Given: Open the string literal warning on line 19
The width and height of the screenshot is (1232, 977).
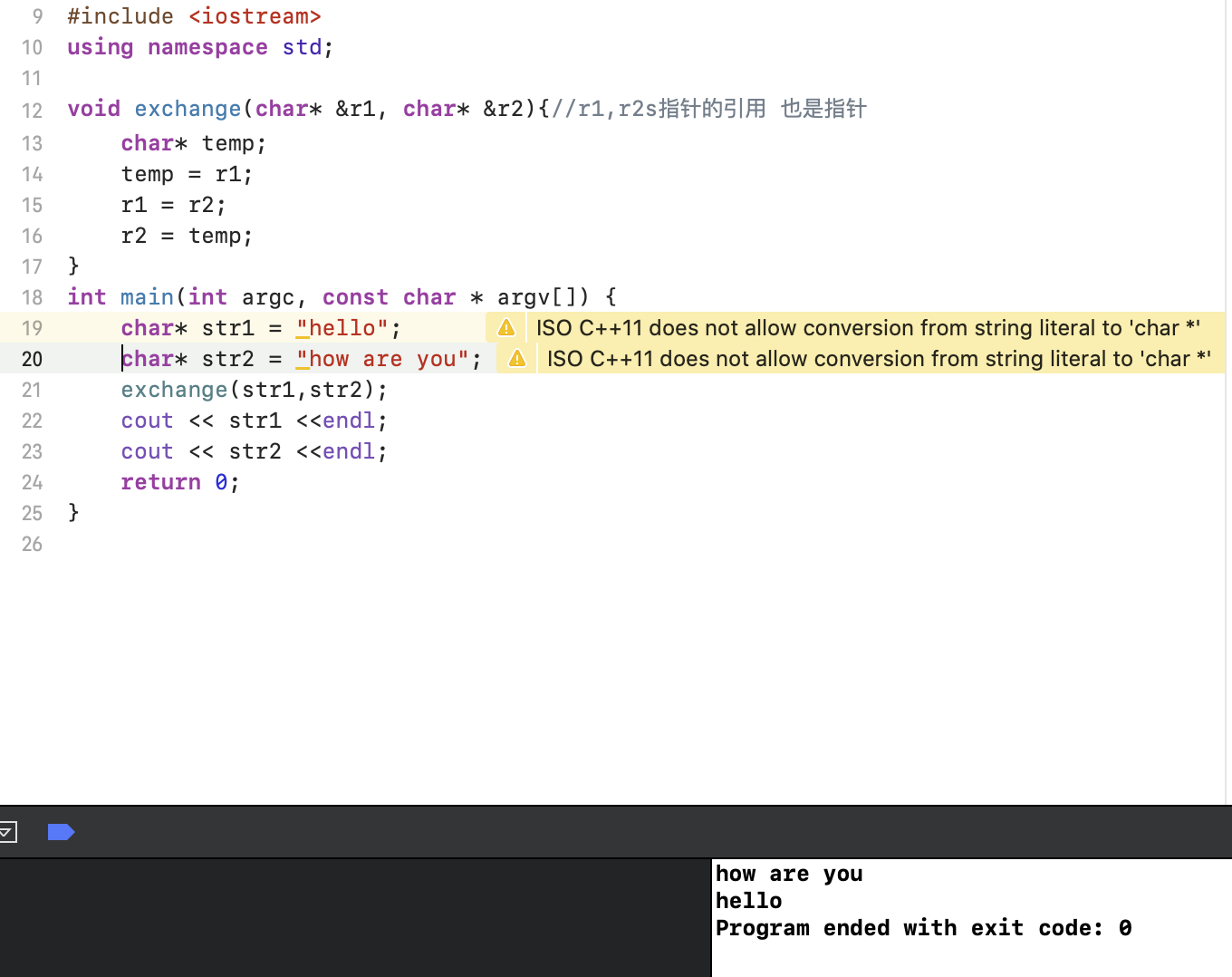Looking at the screenshot, I should pos(867,328).
